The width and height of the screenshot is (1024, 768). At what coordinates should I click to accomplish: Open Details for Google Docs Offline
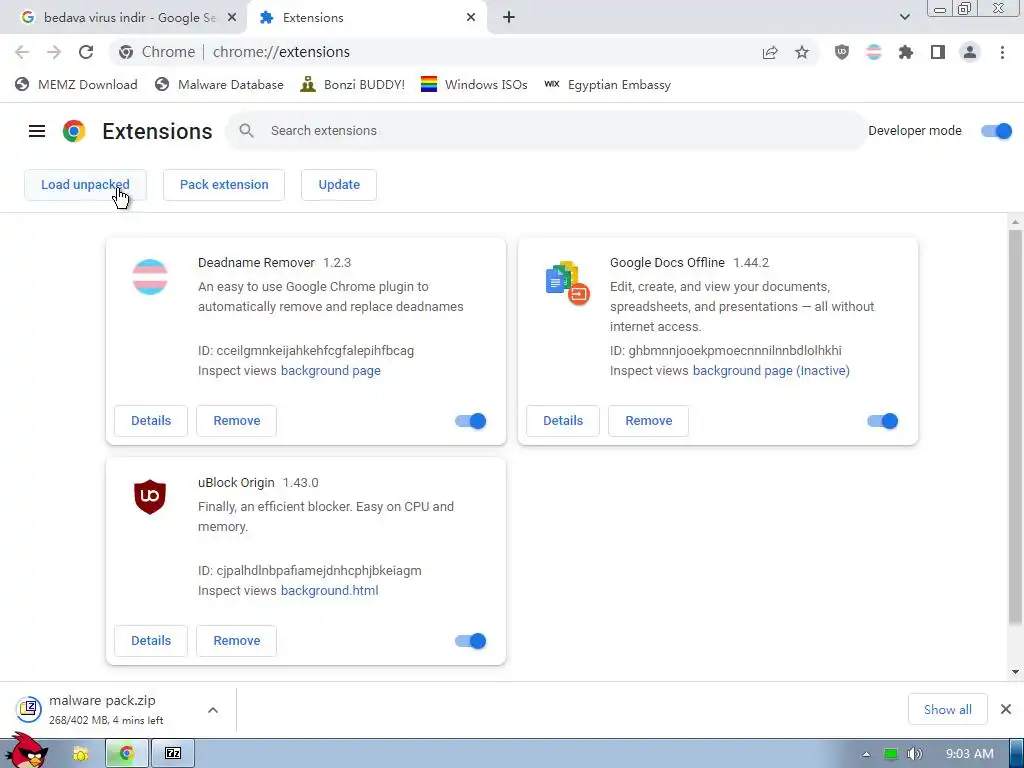[x=563, y=421]
